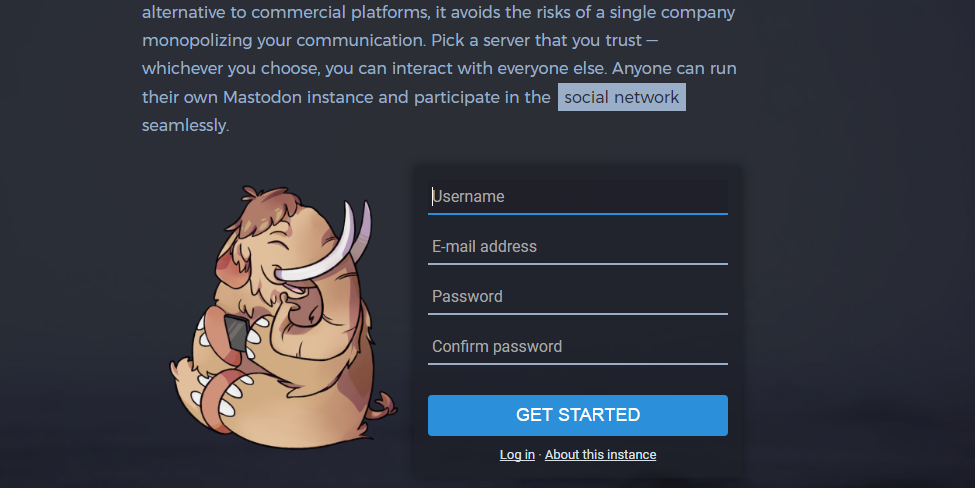The image size is (975, 488).
Task: Select the Password field
Action: [x=578, y=297]
